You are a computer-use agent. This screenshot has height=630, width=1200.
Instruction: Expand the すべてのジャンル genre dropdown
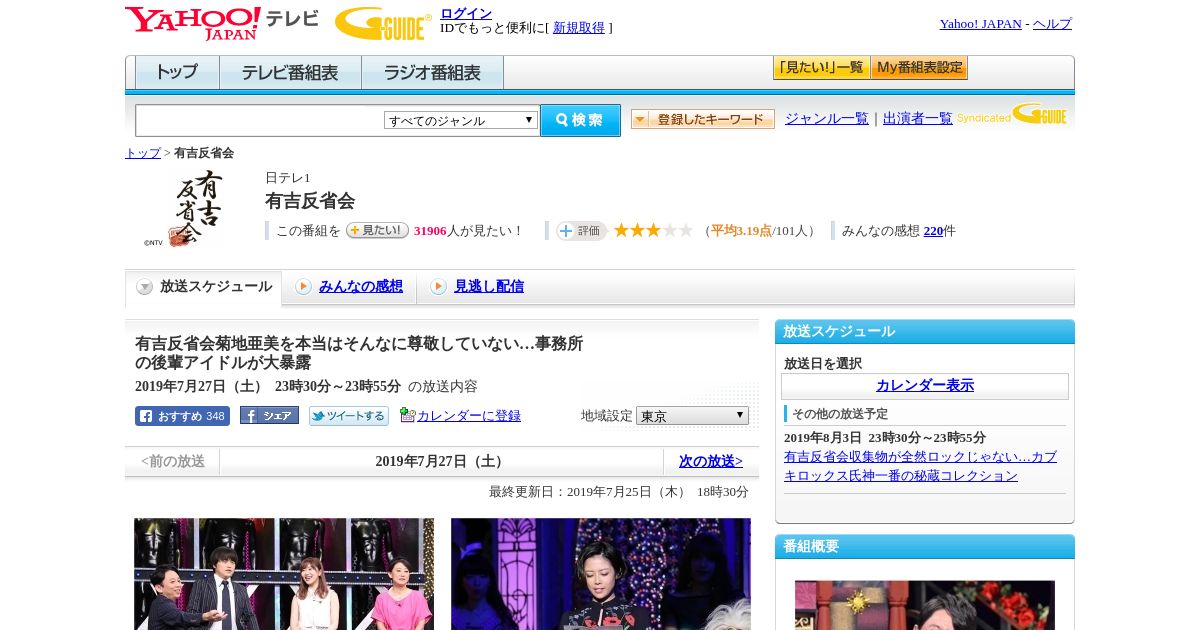pos(461,120)
